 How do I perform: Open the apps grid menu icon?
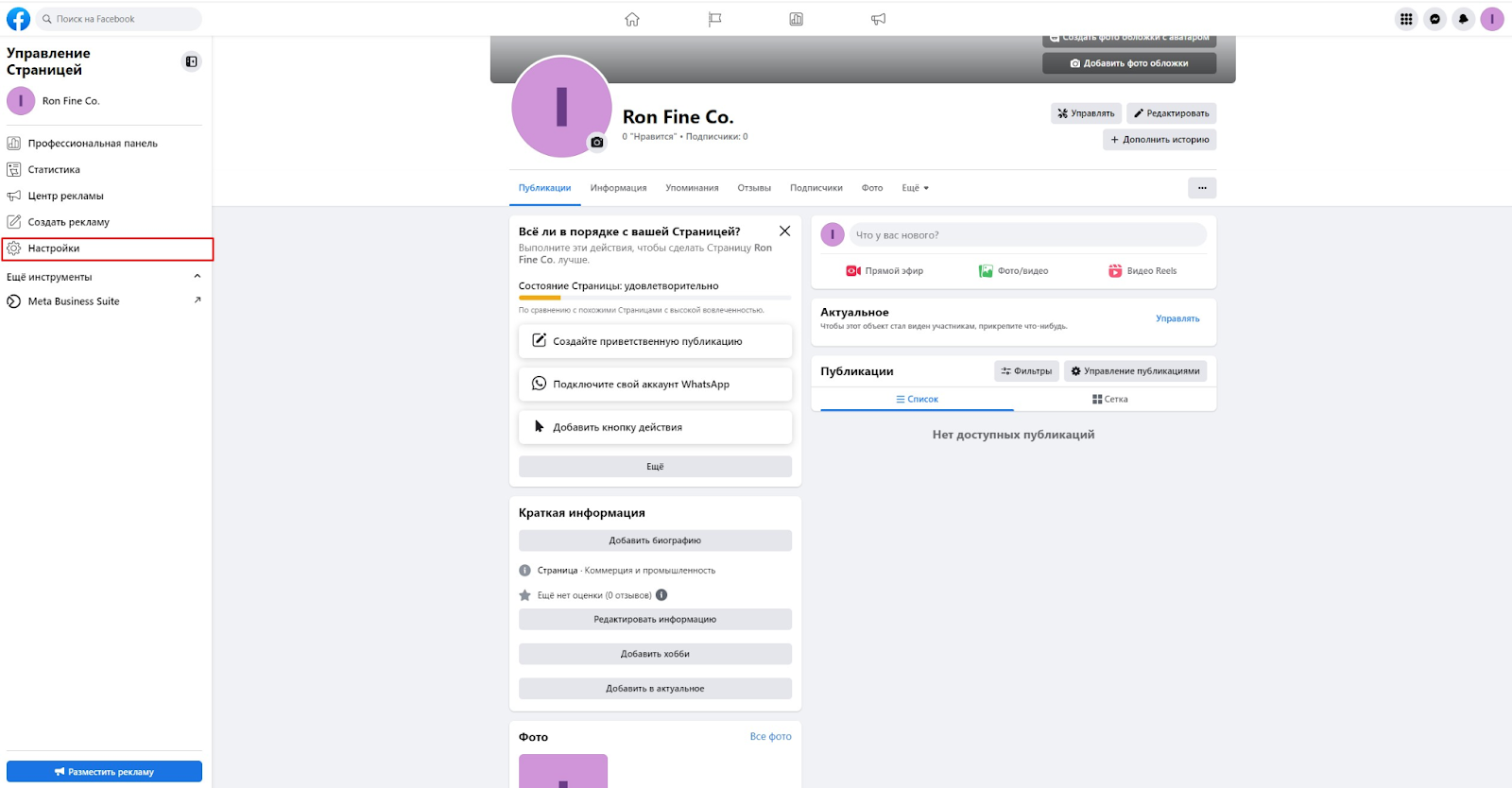[1406, 19]
